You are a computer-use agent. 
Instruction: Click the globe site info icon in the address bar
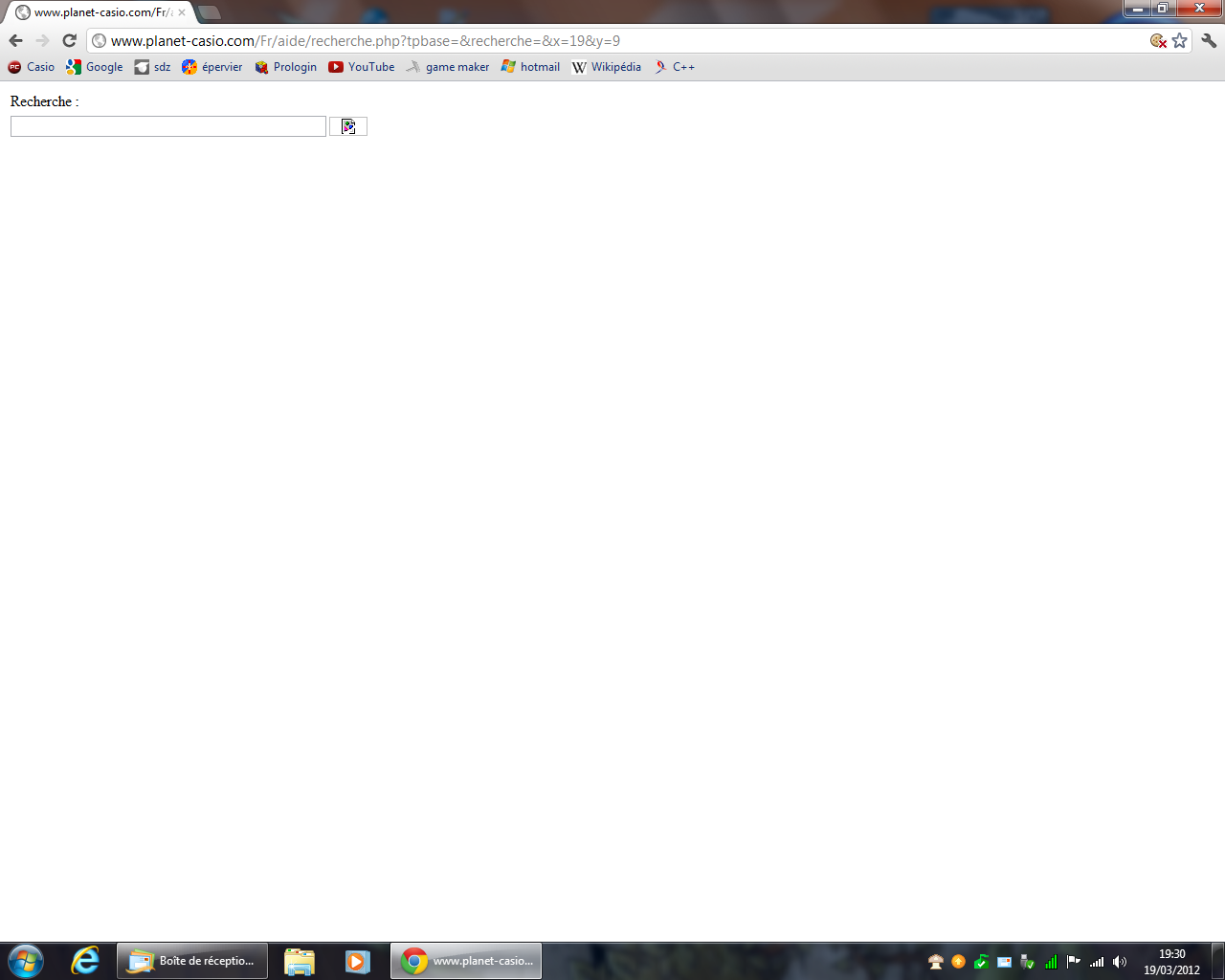(99, 40)
